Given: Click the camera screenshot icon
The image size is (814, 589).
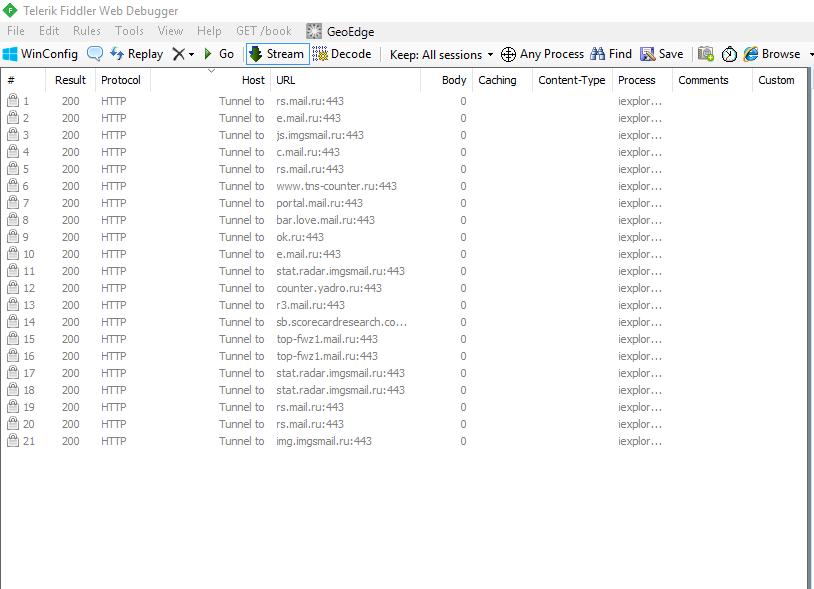Looking at the screenshot, I should tap(706, 54).
